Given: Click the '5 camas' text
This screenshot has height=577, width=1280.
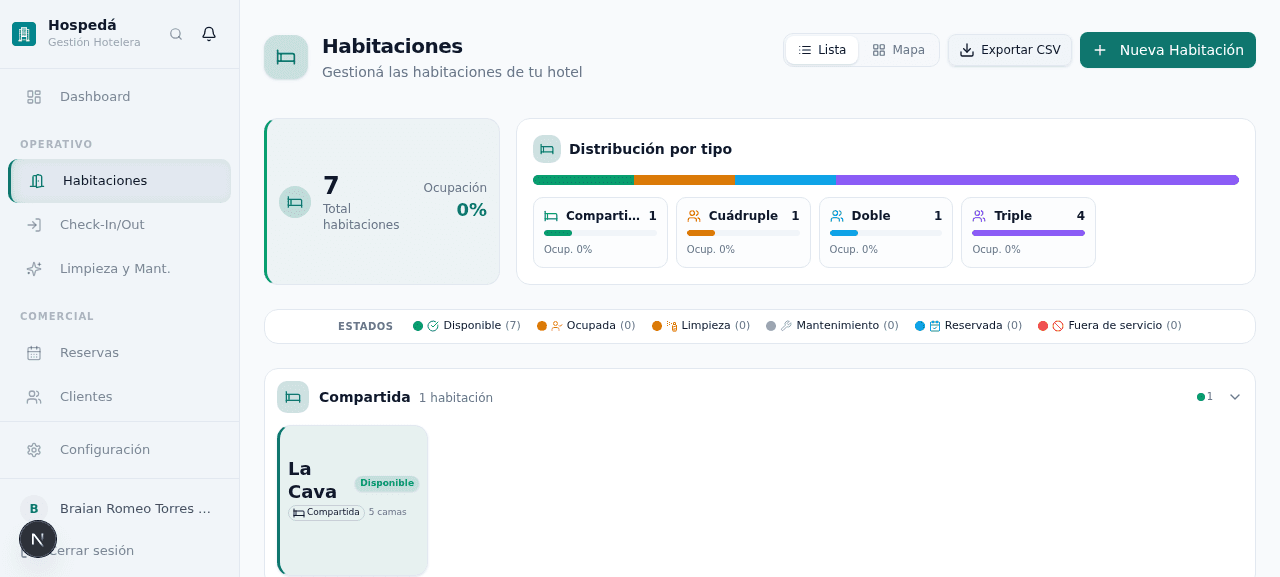Looking at the screenshot, I should (388, 513).
